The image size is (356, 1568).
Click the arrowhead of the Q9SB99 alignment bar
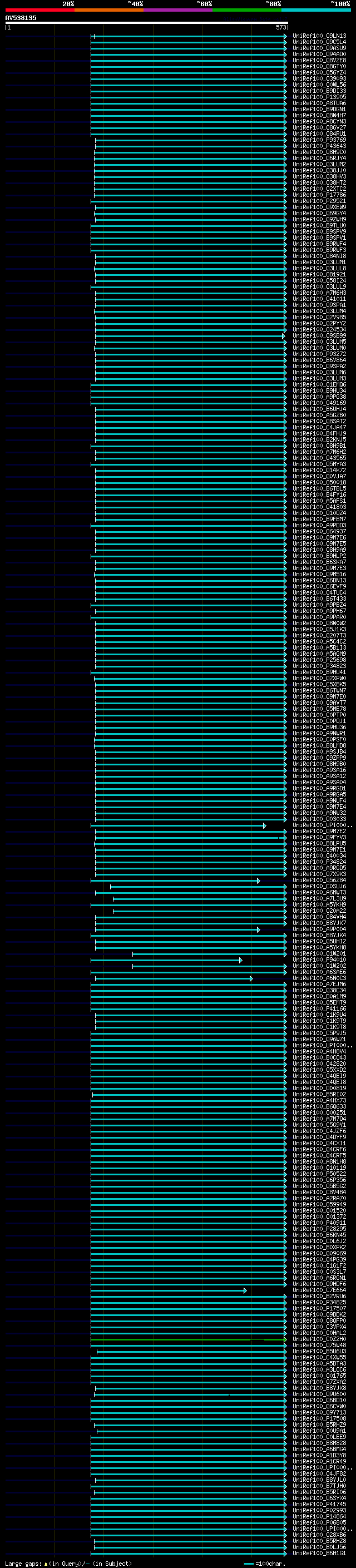(284, 336)
